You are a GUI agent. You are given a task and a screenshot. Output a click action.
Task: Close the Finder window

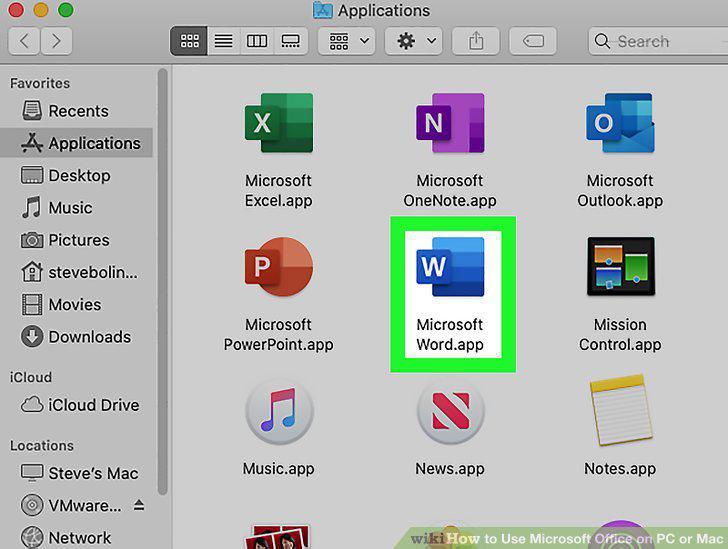(x=16, y=10)
